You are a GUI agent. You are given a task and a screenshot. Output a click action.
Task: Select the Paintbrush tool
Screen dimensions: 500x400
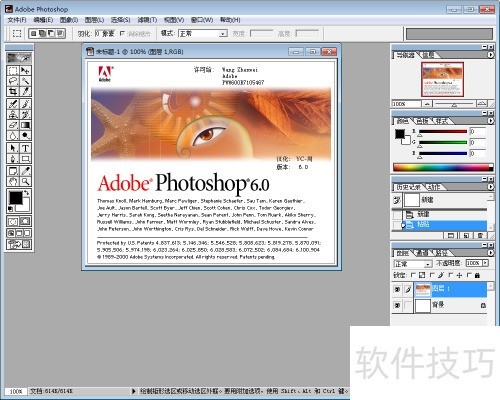point(25,104)
